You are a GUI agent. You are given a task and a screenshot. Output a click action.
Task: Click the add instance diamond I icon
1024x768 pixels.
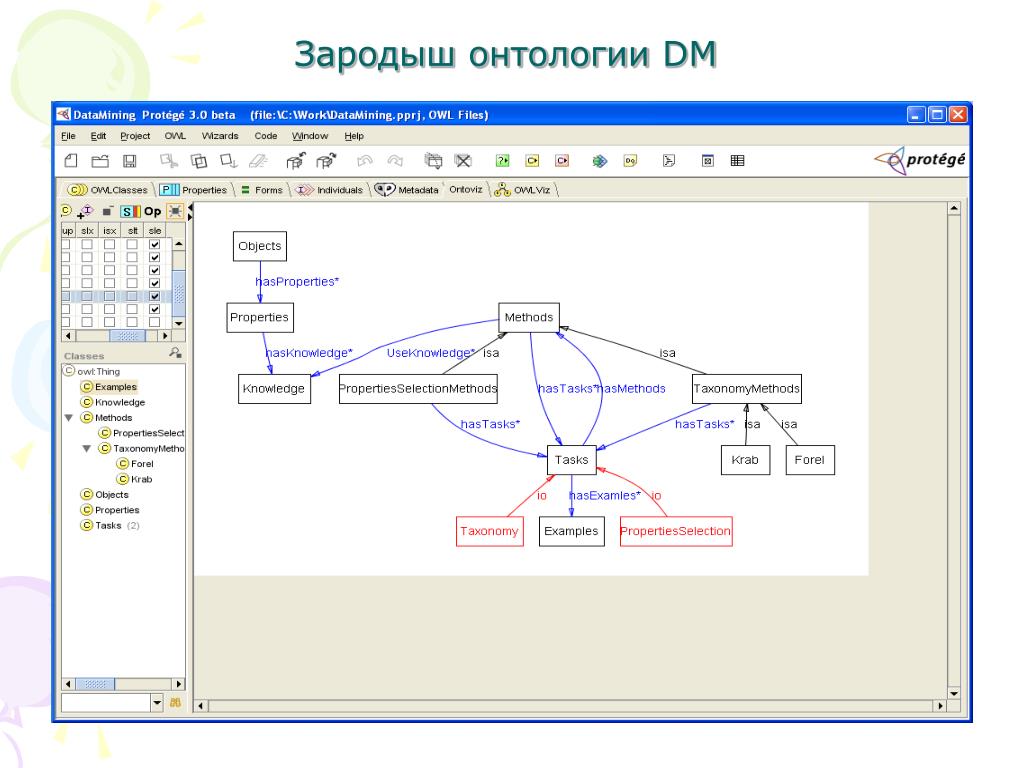[x=86, y=211]
